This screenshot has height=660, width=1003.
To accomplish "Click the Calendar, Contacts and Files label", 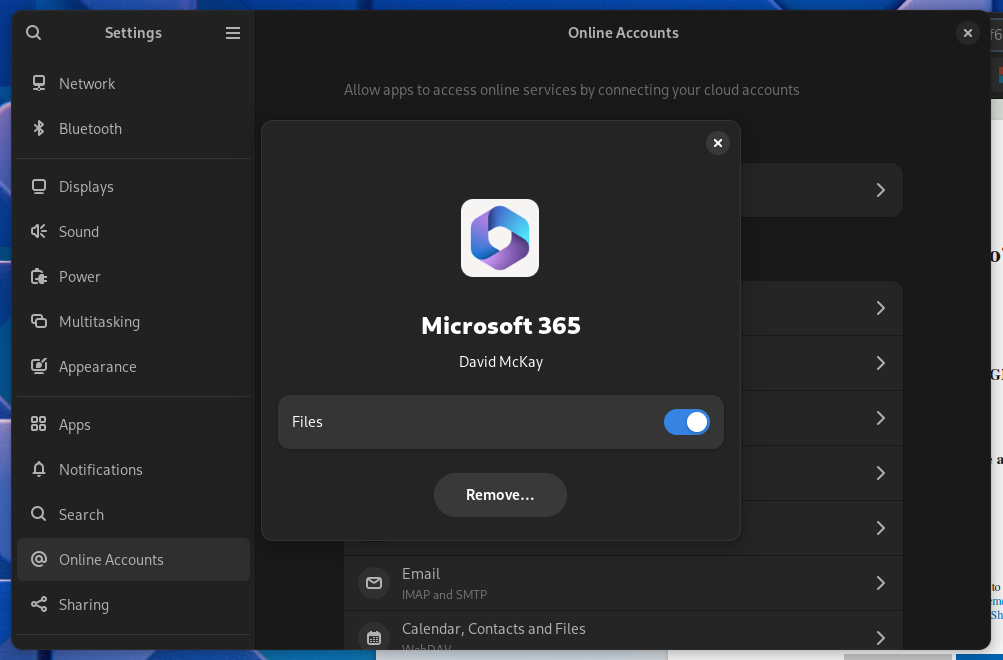I will (x=494, y=629).
